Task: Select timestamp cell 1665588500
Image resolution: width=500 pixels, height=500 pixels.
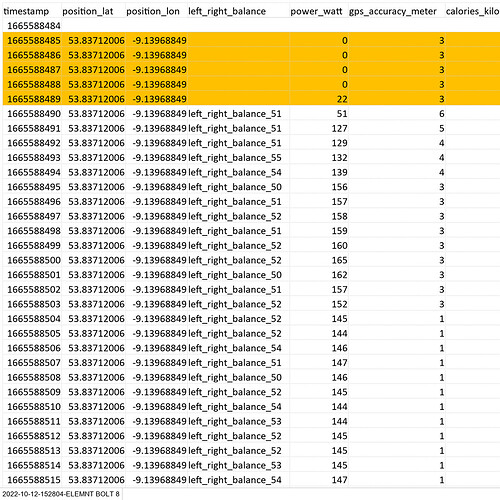Action: [x=34, y=260]
